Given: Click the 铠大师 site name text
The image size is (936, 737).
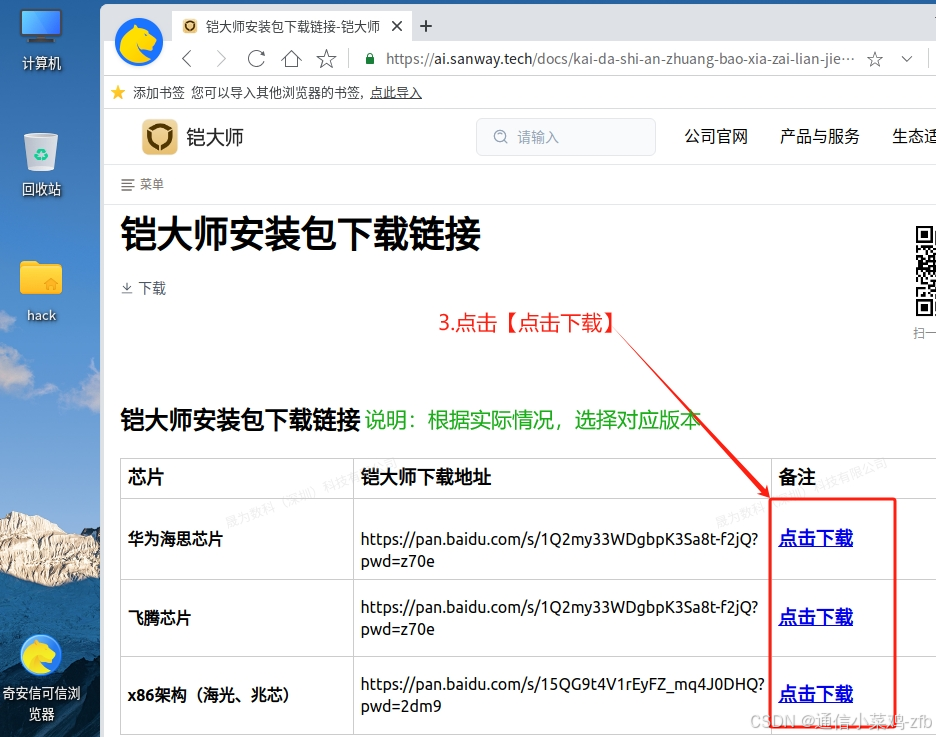Looking at the screenshot, I should tap(215, 137).
